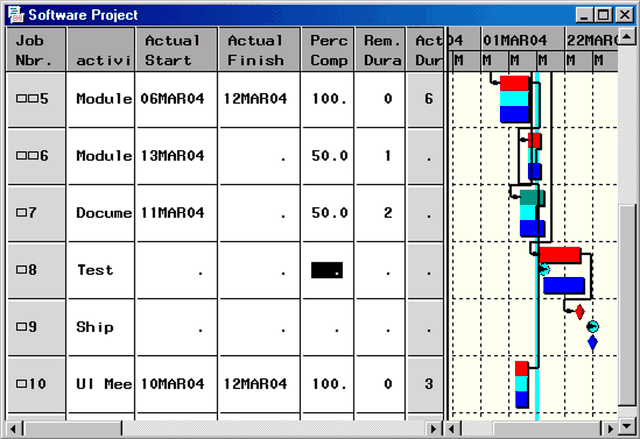
Task: Select the Actual Finish column header
Action: click(x=258, y=50)
